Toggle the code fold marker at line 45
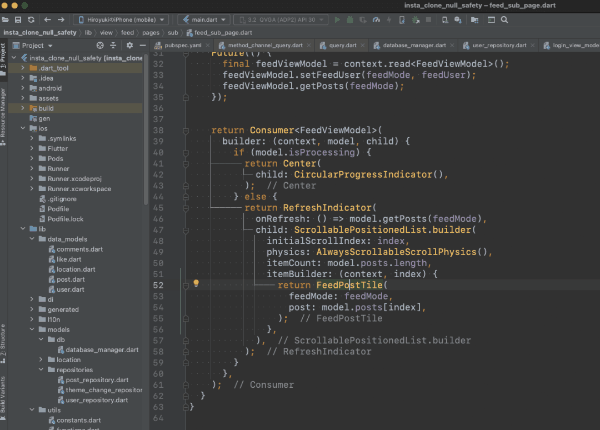Viewport: 600px width, 430px height. [186, 208]
